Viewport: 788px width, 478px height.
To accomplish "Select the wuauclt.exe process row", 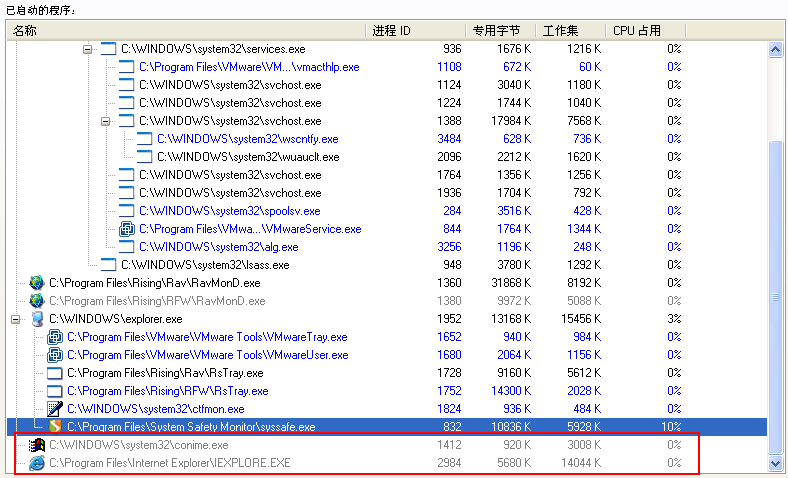I will (x=387, y=157).
